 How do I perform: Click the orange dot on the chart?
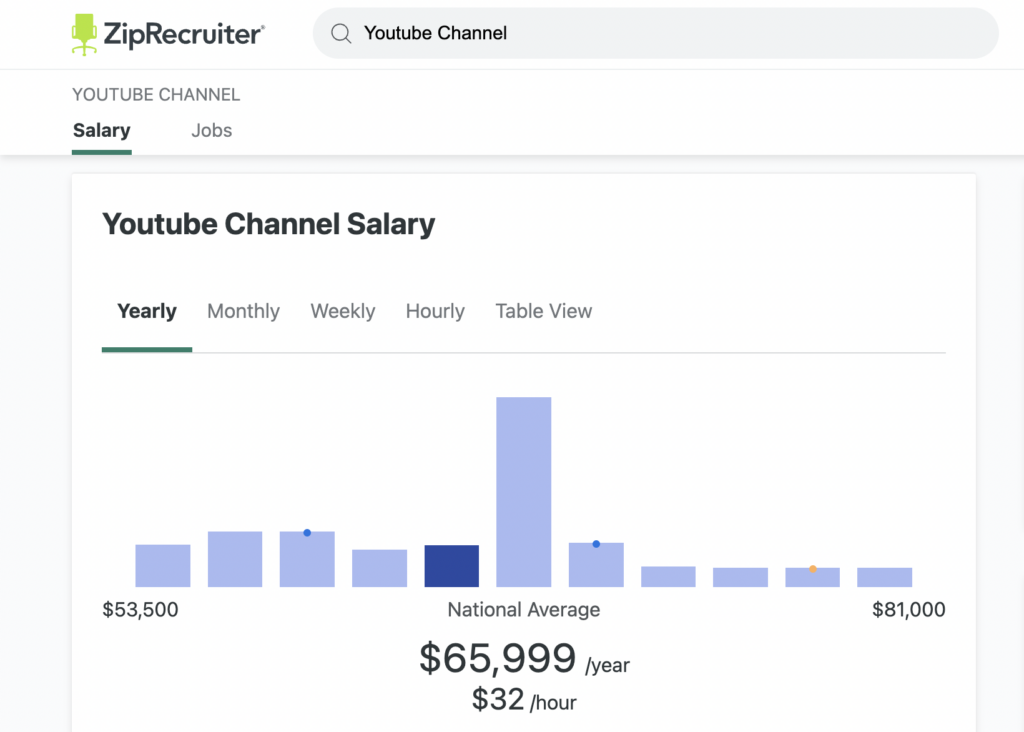tap(813, 569)
